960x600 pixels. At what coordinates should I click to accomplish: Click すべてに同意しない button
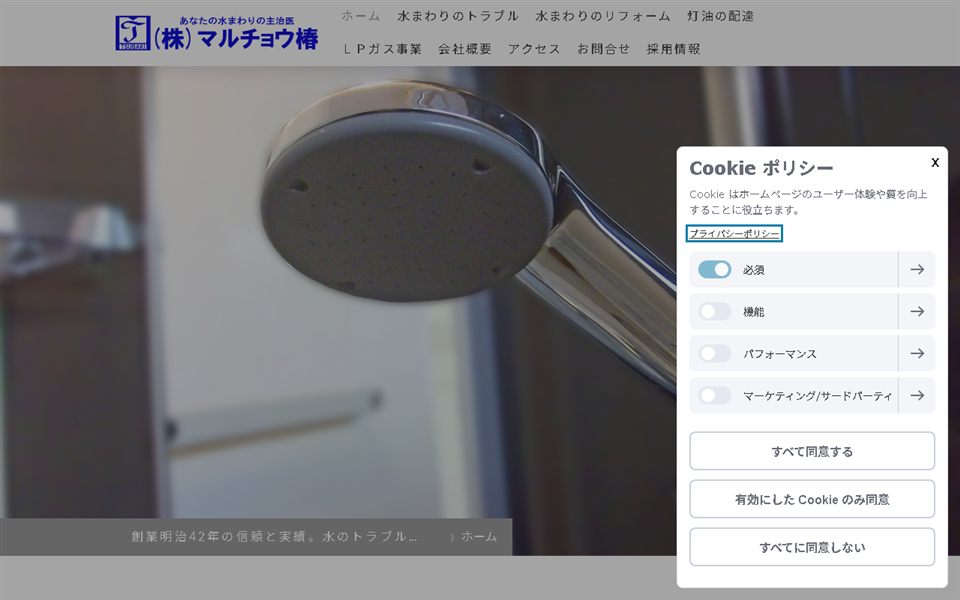point(812,547)
